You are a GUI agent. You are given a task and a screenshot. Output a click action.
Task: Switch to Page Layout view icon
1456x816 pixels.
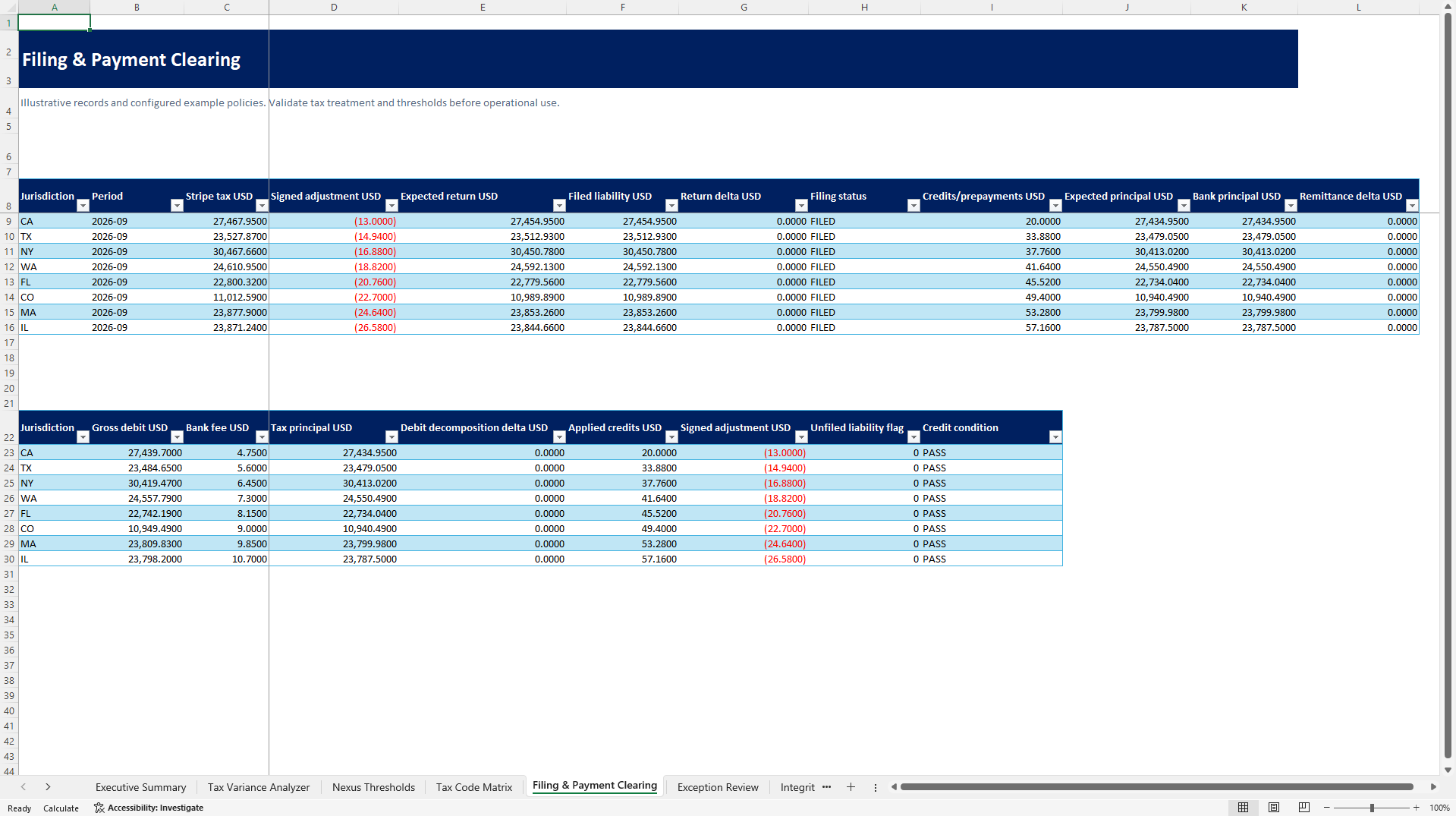point(1274,808)
